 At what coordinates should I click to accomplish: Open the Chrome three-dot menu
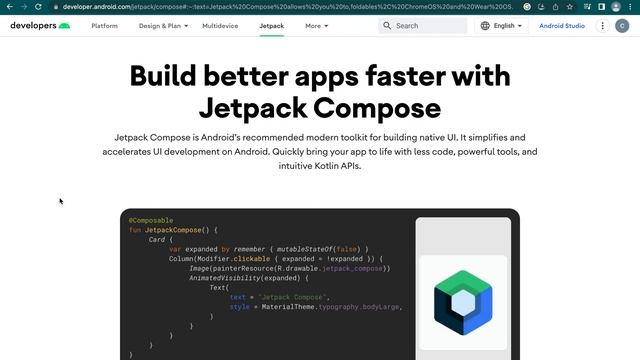click(x=630, y=7)
